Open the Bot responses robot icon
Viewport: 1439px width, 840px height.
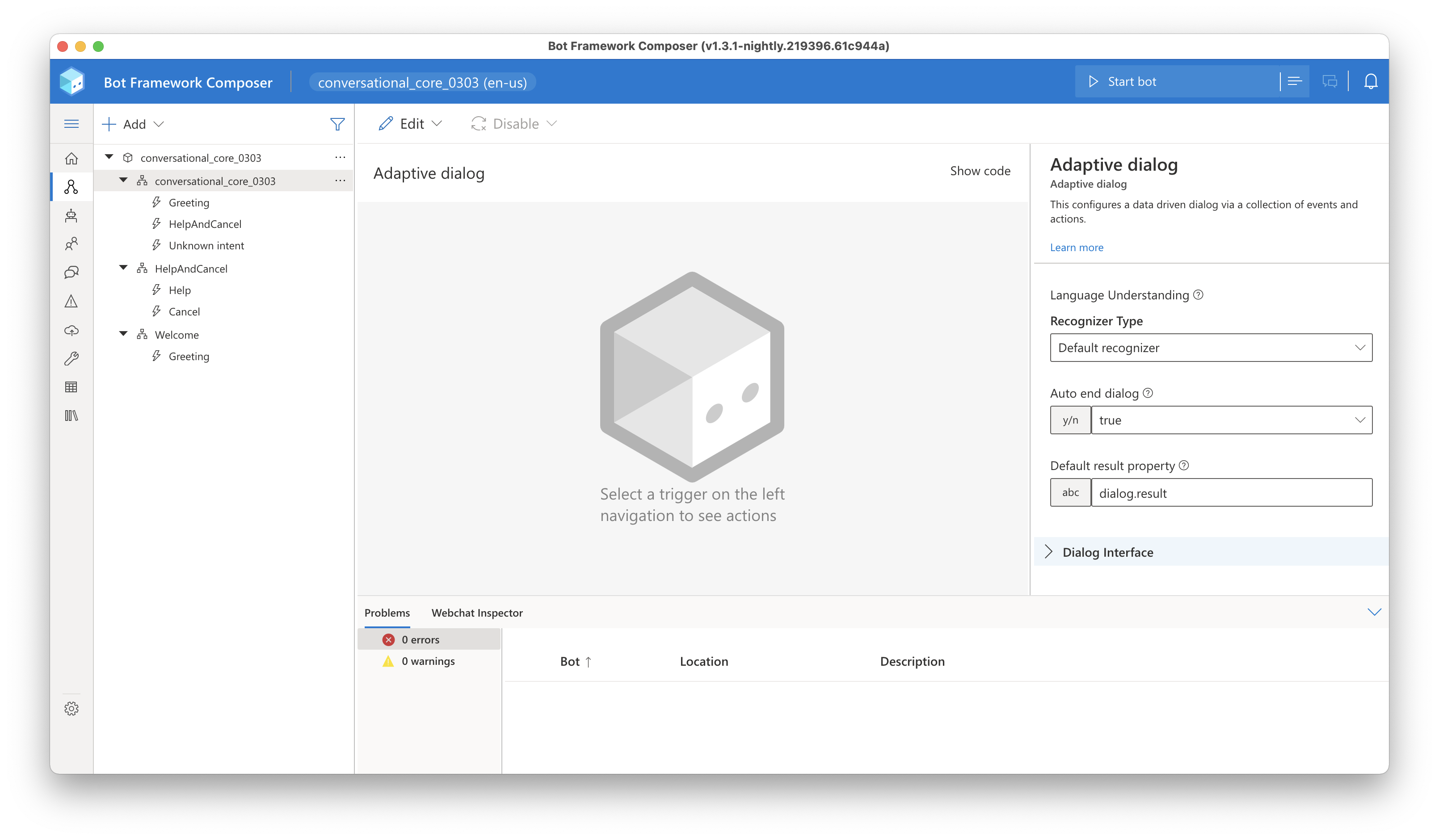click(x=72, y=215)
